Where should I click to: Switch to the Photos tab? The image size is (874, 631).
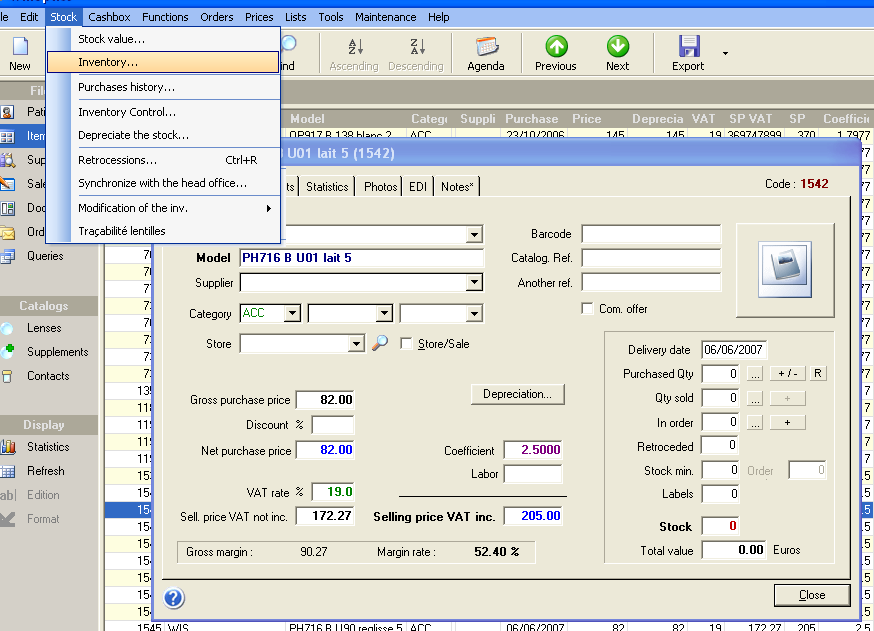(x=380, y=187)
